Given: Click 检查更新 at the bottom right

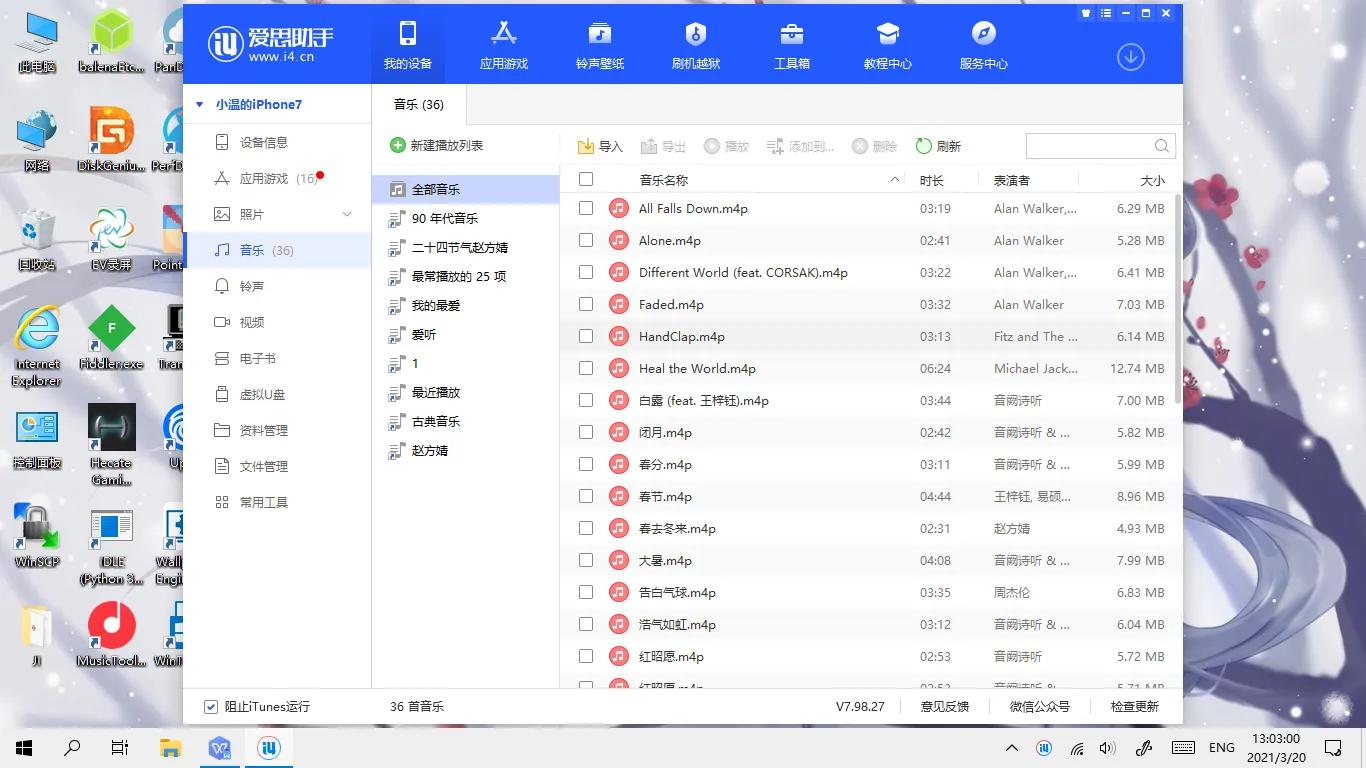Looking at the screenshot, I should [1132, 706].
